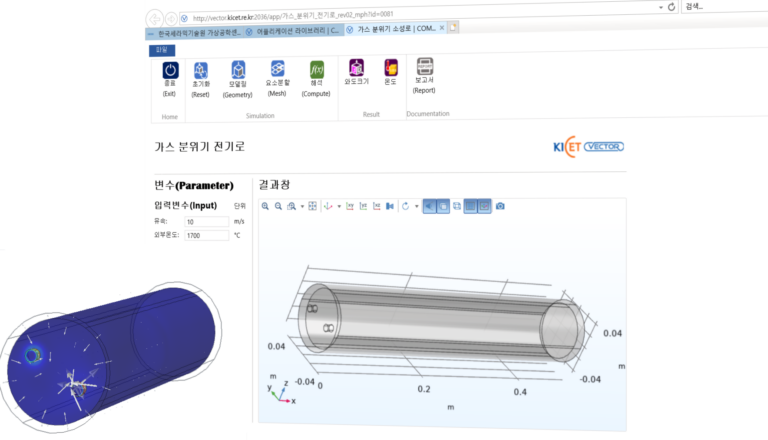Click the Exit (종료) power icon
768x440 pixels.
click(x=169, y=71)
